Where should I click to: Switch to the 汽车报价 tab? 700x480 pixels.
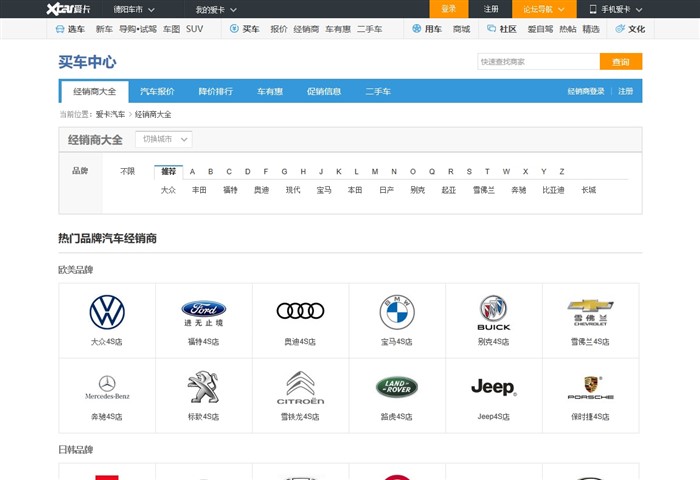click(157, 92)
